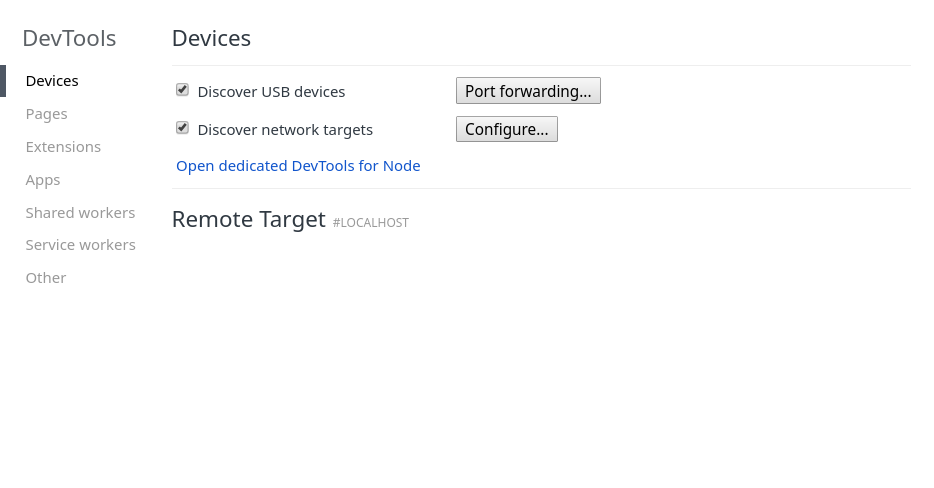Disable the Discover network targets checkbox

(182, 128)
